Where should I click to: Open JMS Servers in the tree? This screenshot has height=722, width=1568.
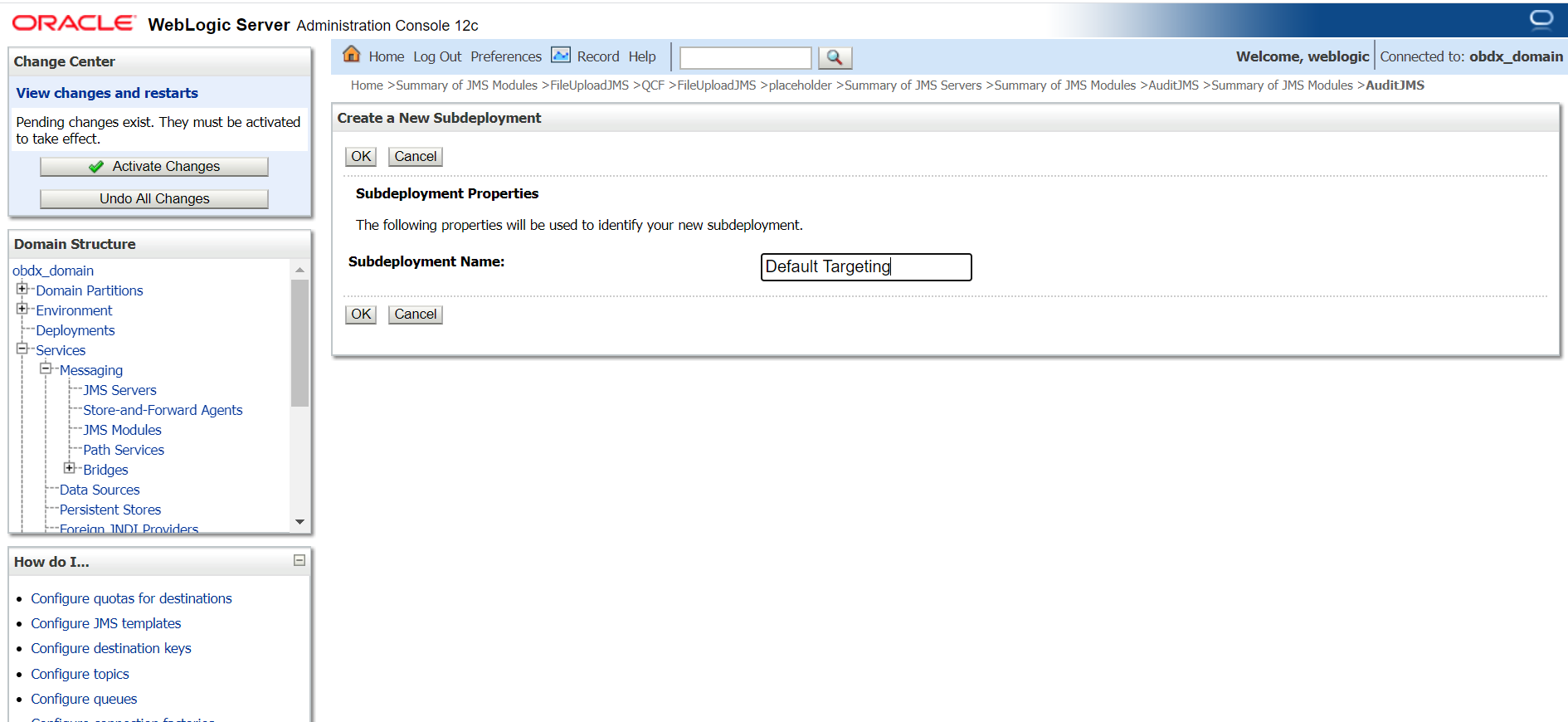(119, 390)
